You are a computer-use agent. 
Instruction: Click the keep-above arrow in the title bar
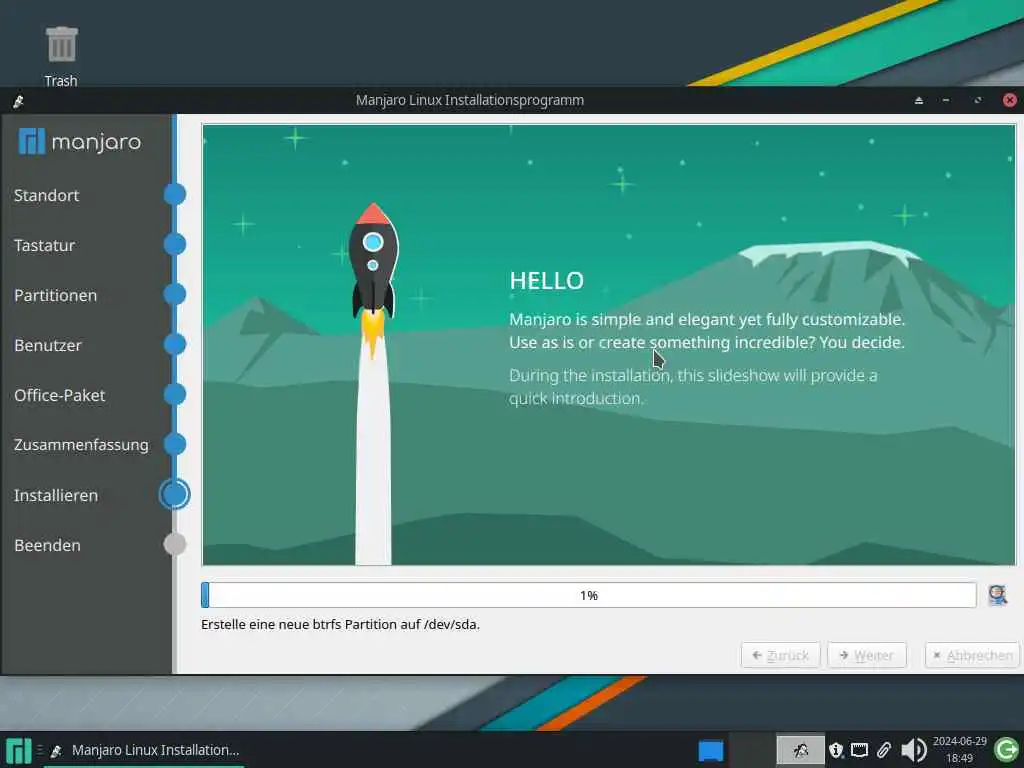(x=919, y=101)
